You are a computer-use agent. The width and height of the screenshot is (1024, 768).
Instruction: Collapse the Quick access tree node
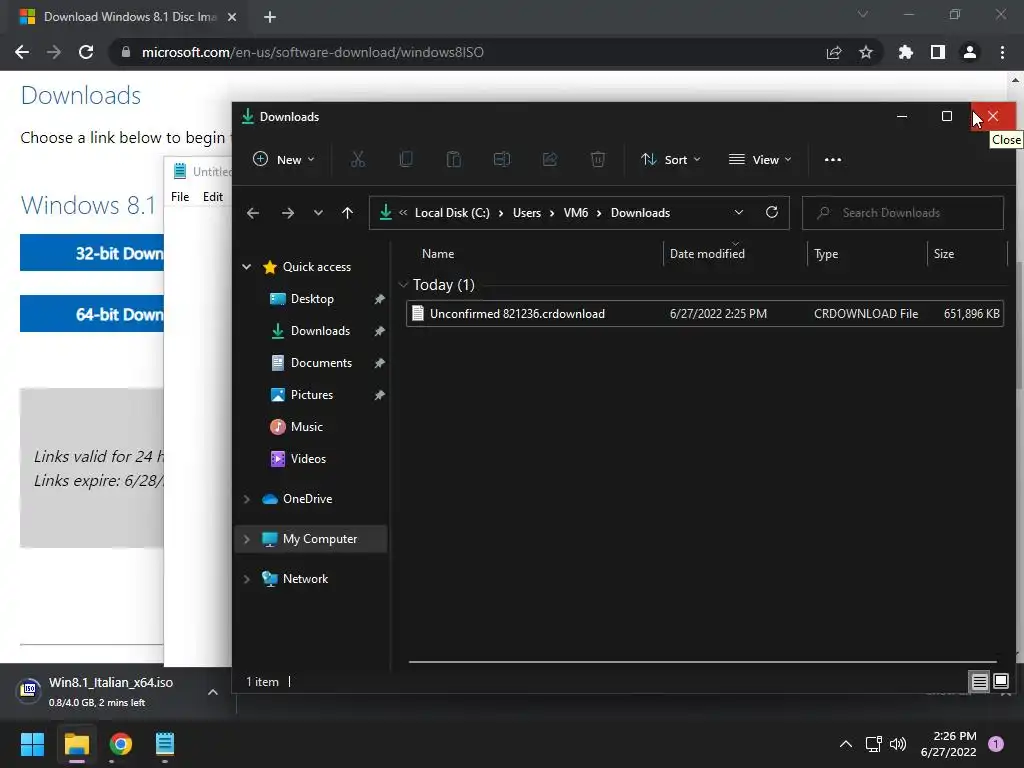point(247,266)
